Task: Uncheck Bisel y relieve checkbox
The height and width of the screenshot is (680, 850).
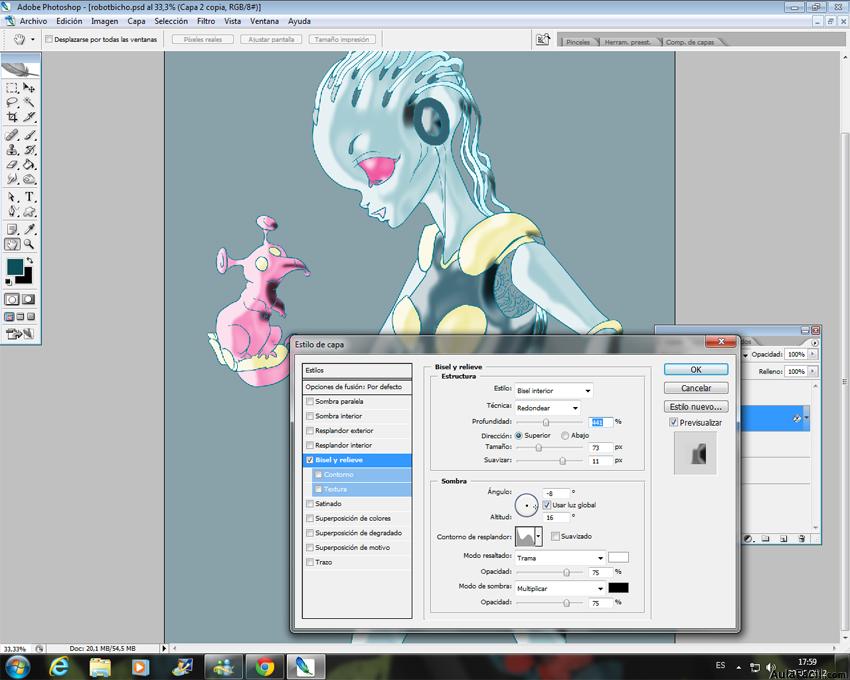Action: [310, 460]
